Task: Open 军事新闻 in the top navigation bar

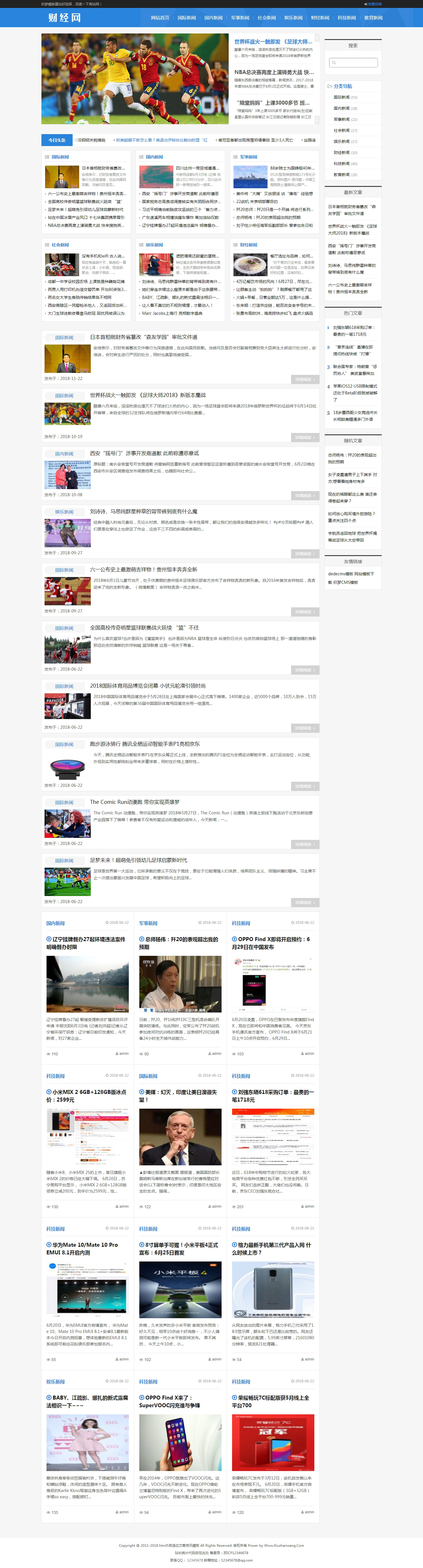Action: [240, 18]
